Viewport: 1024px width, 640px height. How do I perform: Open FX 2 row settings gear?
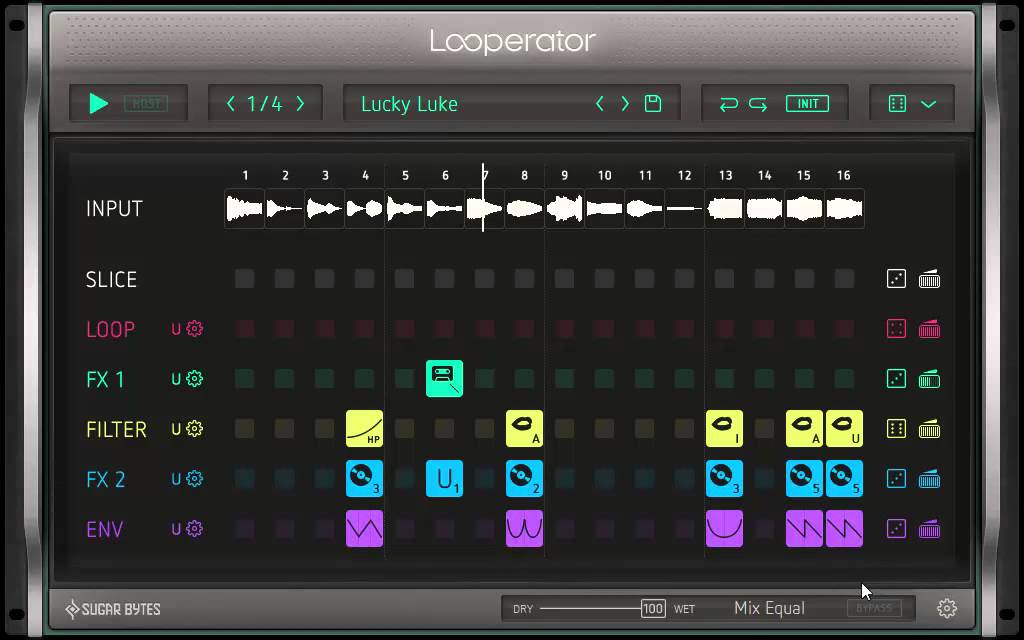coord(195,479)
